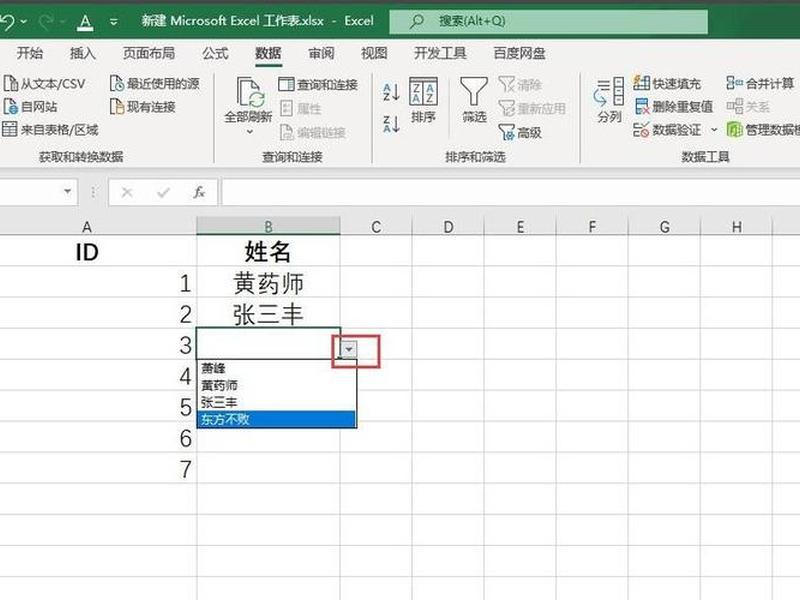Click the cell containing 张三丰 in column B
The height and width of the screenshot is (600, 800).
[x=268, y=313]
